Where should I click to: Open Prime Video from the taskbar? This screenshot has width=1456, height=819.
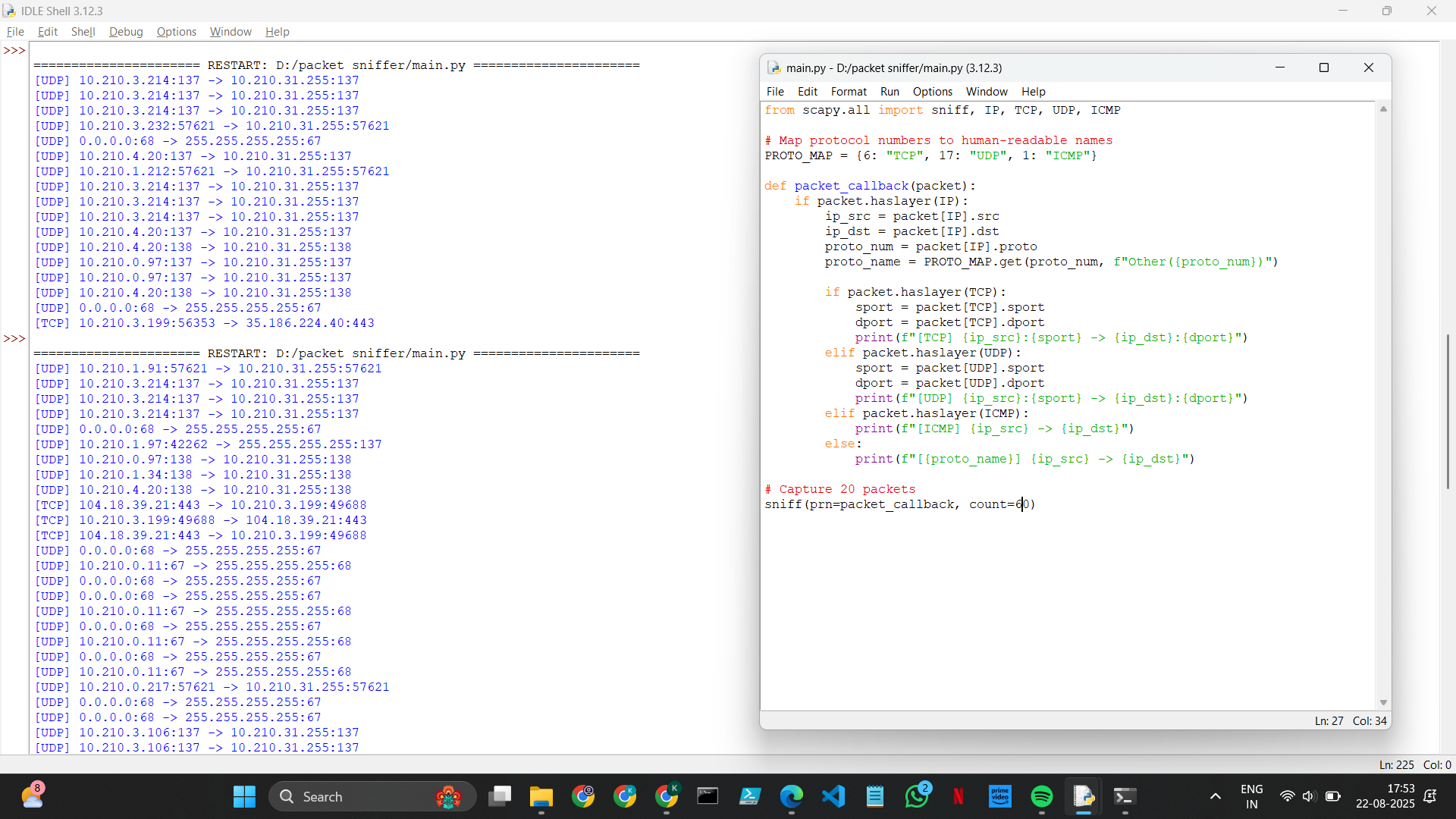click(1000, 796)
